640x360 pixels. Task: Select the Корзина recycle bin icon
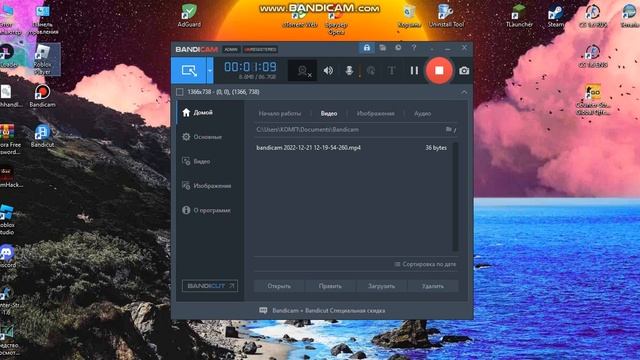coord(409,16)
